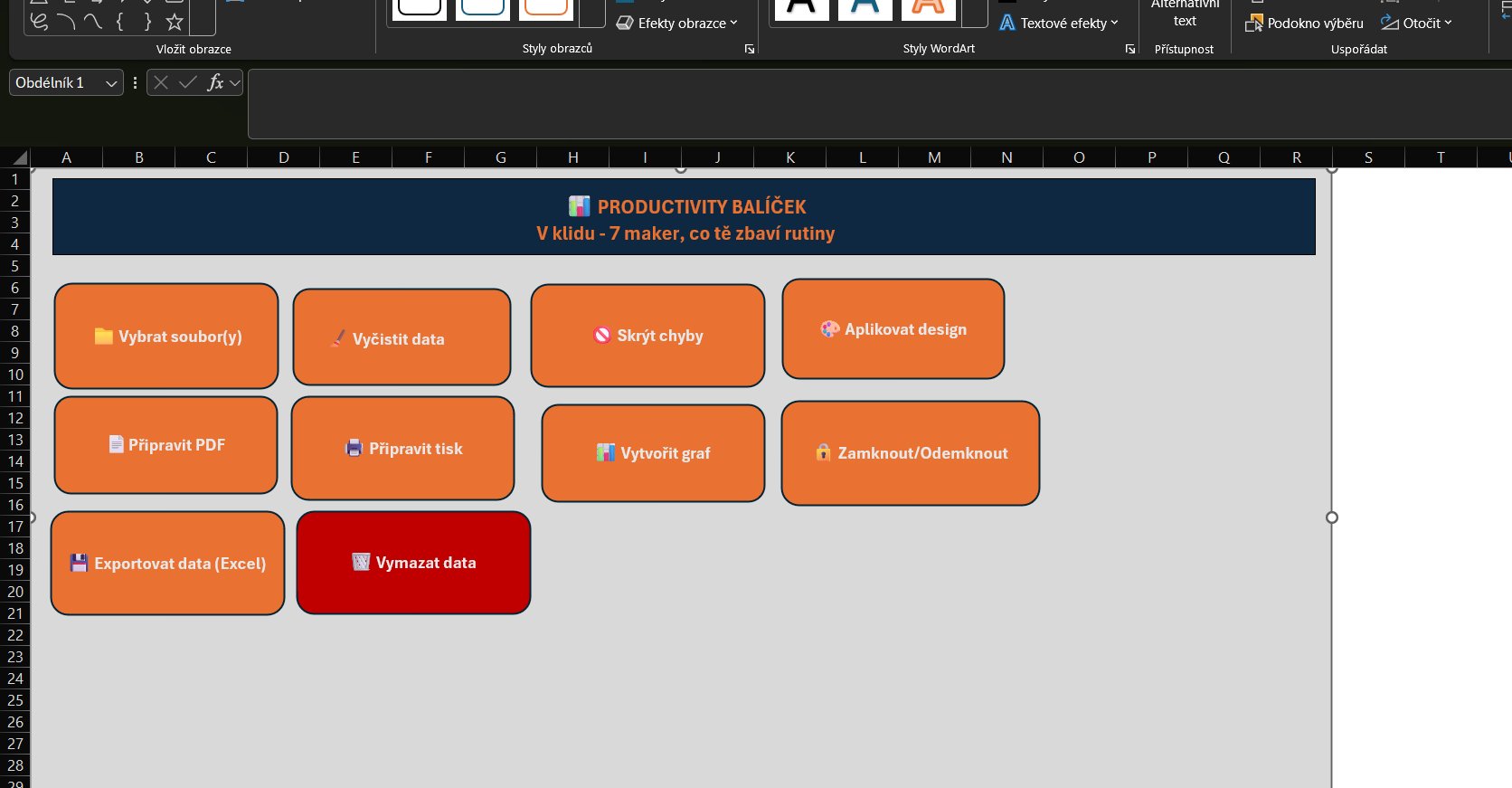Select column A header
Viewport: 1512px width, 788px height.
pos(66,157)
